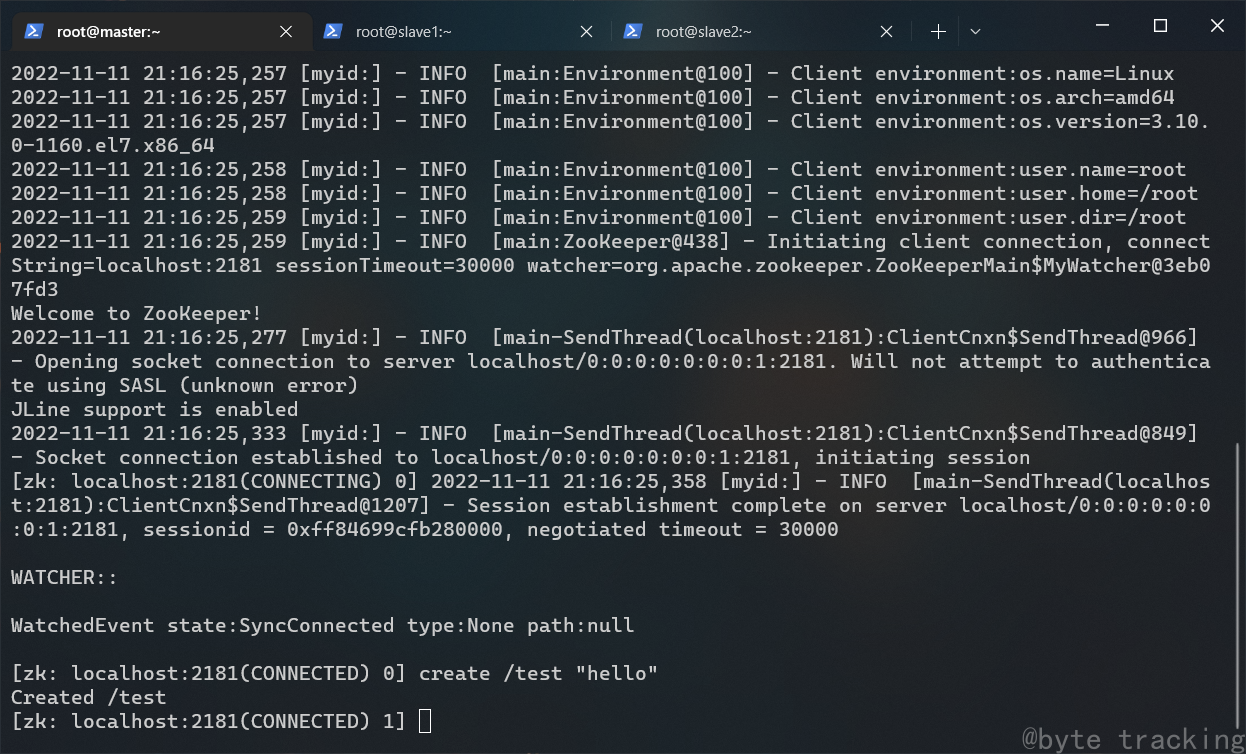This screenshot has width=1246, height=754.
Task: Click the 'Welcome to ZooKeeper!' output line
Action: pyautogui.click(x=133, y=313)
